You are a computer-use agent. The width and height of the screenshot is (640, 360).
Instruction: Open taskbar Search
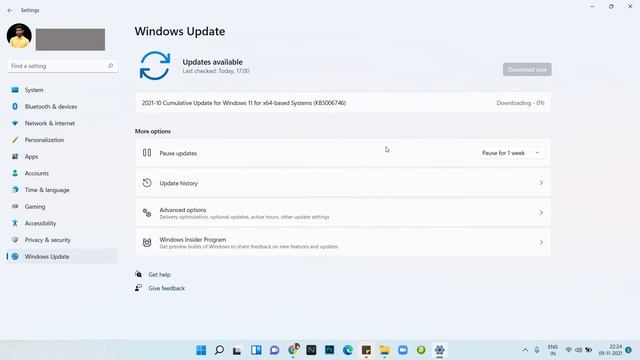(219, 350)
